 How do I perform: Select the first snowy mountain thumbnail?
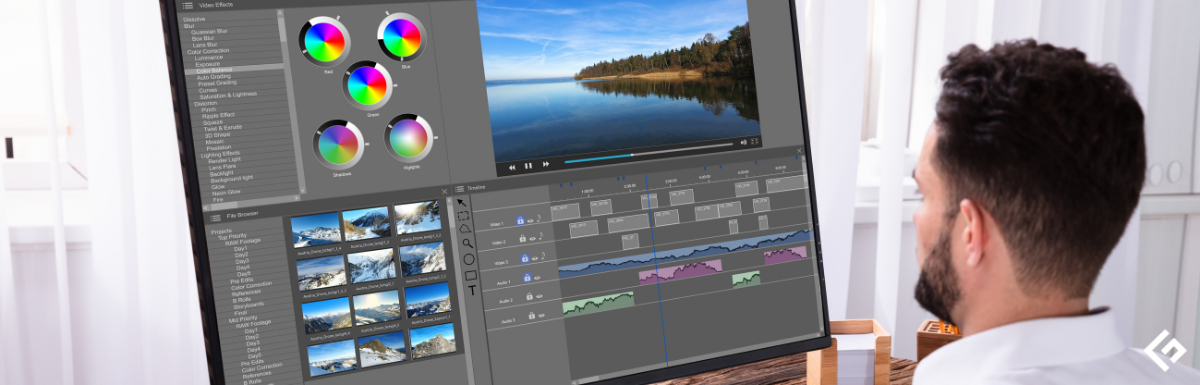click(x=317, y=230)
